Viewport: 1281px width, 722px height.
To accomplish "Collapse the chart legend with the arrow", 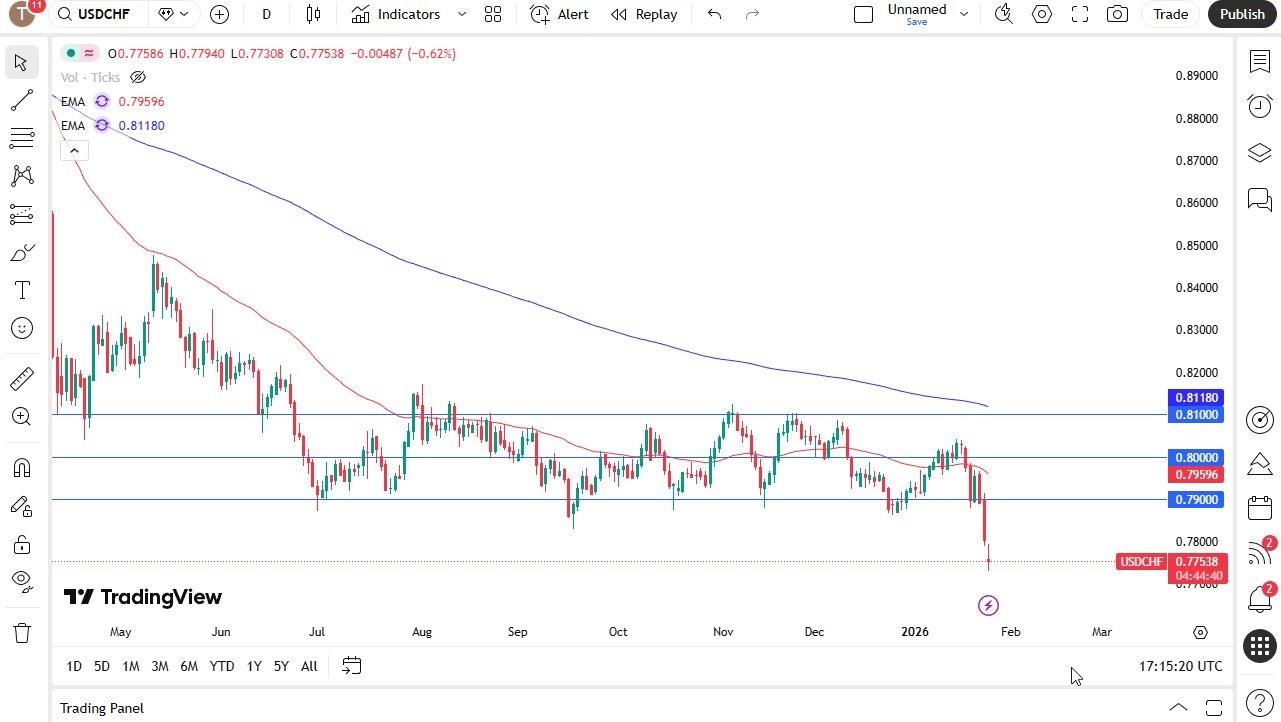I will [x=74, y=150].
